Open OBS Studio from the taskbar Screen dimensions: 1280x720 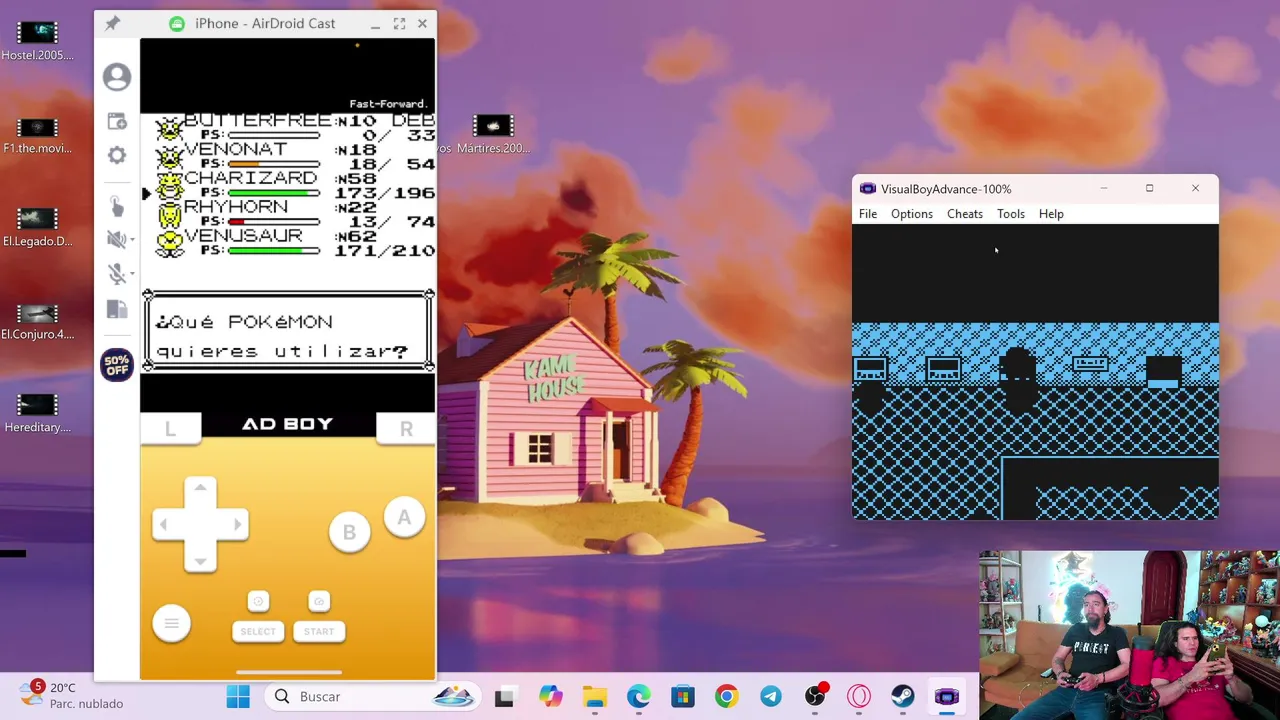(815, 697)
